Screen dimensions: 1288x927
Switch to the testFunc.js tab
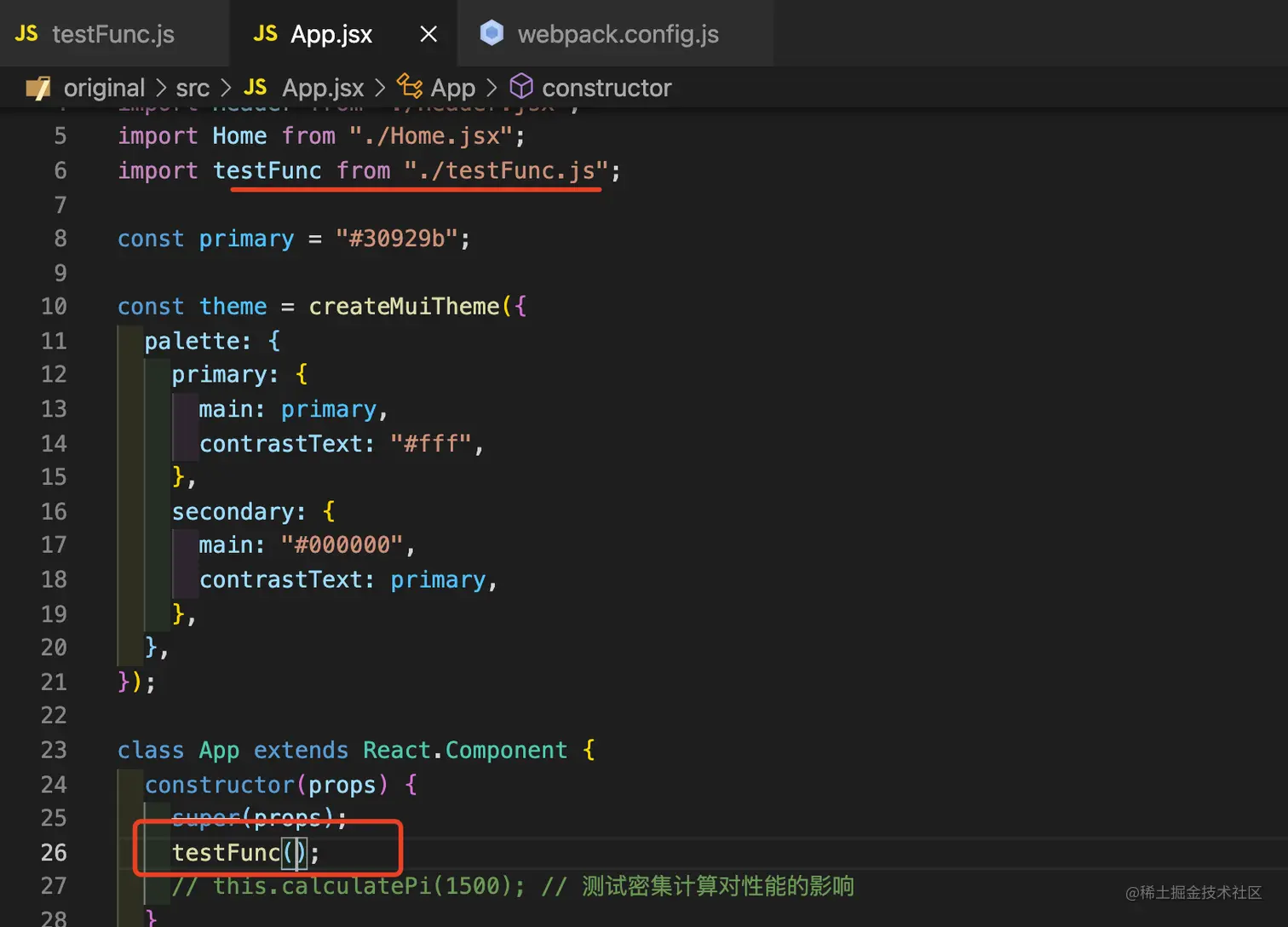click(x=113, y=34)
